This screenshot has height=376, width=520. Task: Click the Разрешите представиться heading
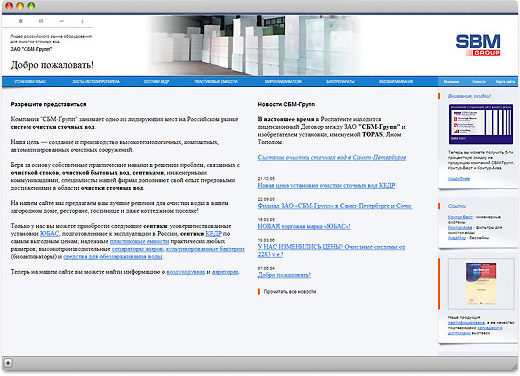pos(48,104)
